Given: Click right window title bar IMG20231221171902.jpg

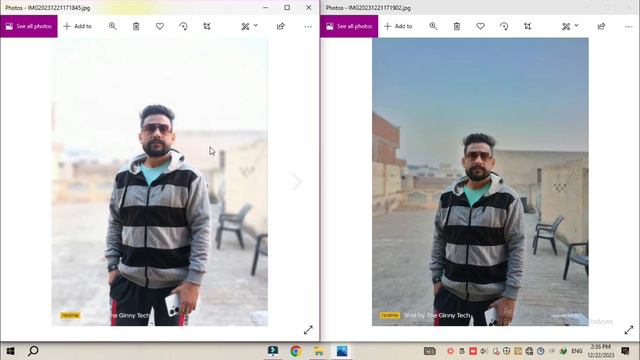Looking at the screenshot, I should point(368,8).
